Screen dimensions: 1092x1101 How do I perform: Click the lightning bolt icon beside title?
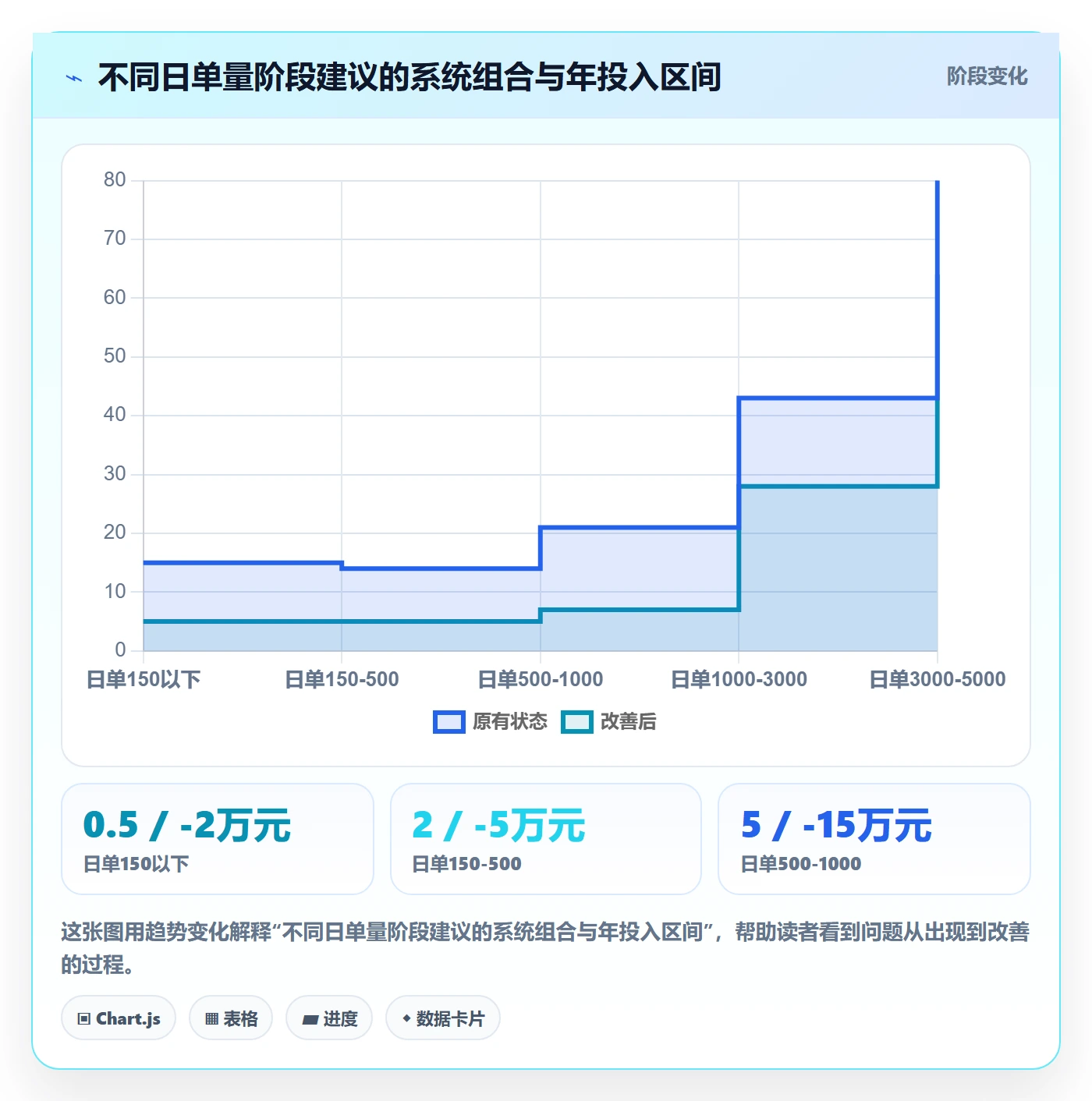click(74, 78)
